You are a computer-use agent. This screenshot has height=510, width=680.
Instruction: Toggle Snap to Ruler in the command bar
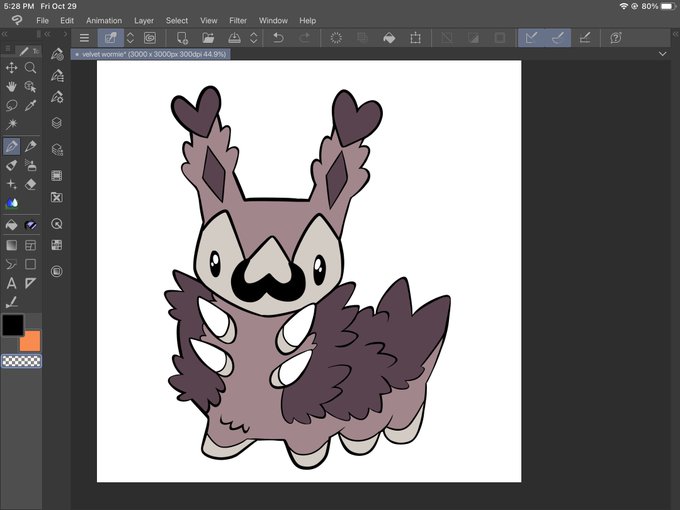pos(530,38)
